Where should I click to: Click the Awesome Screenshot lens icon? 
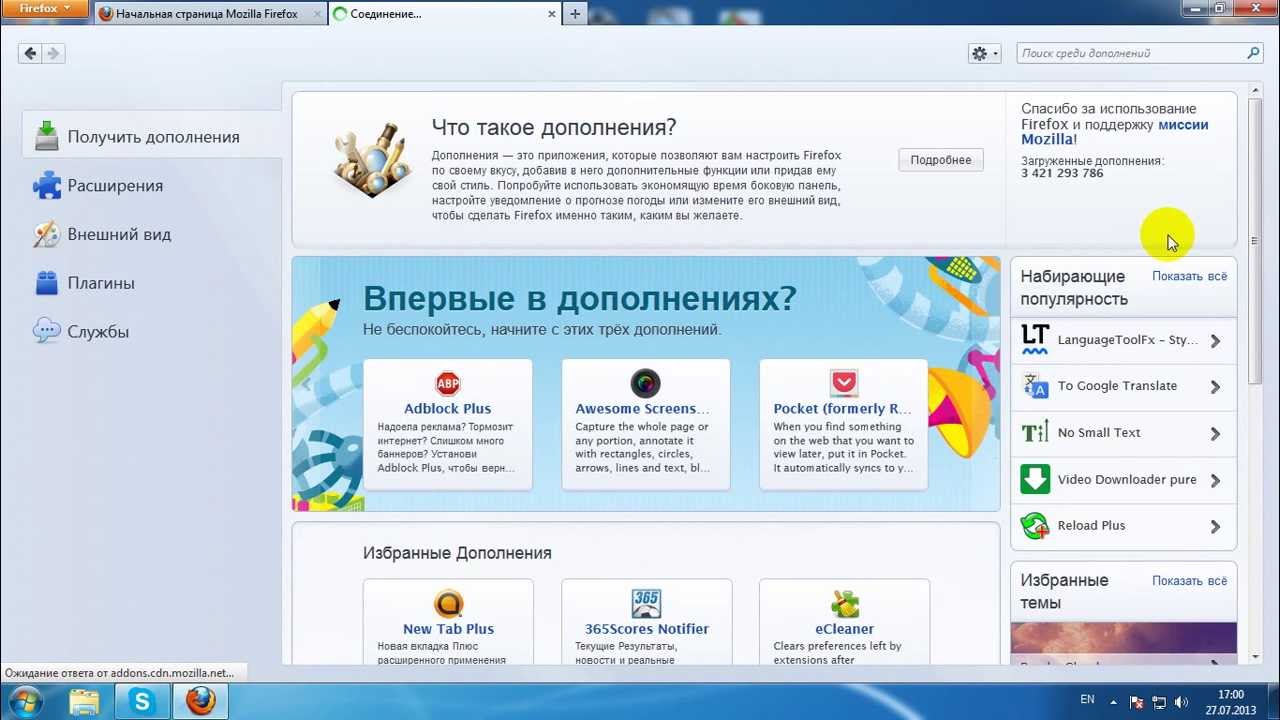pos(645,383)
